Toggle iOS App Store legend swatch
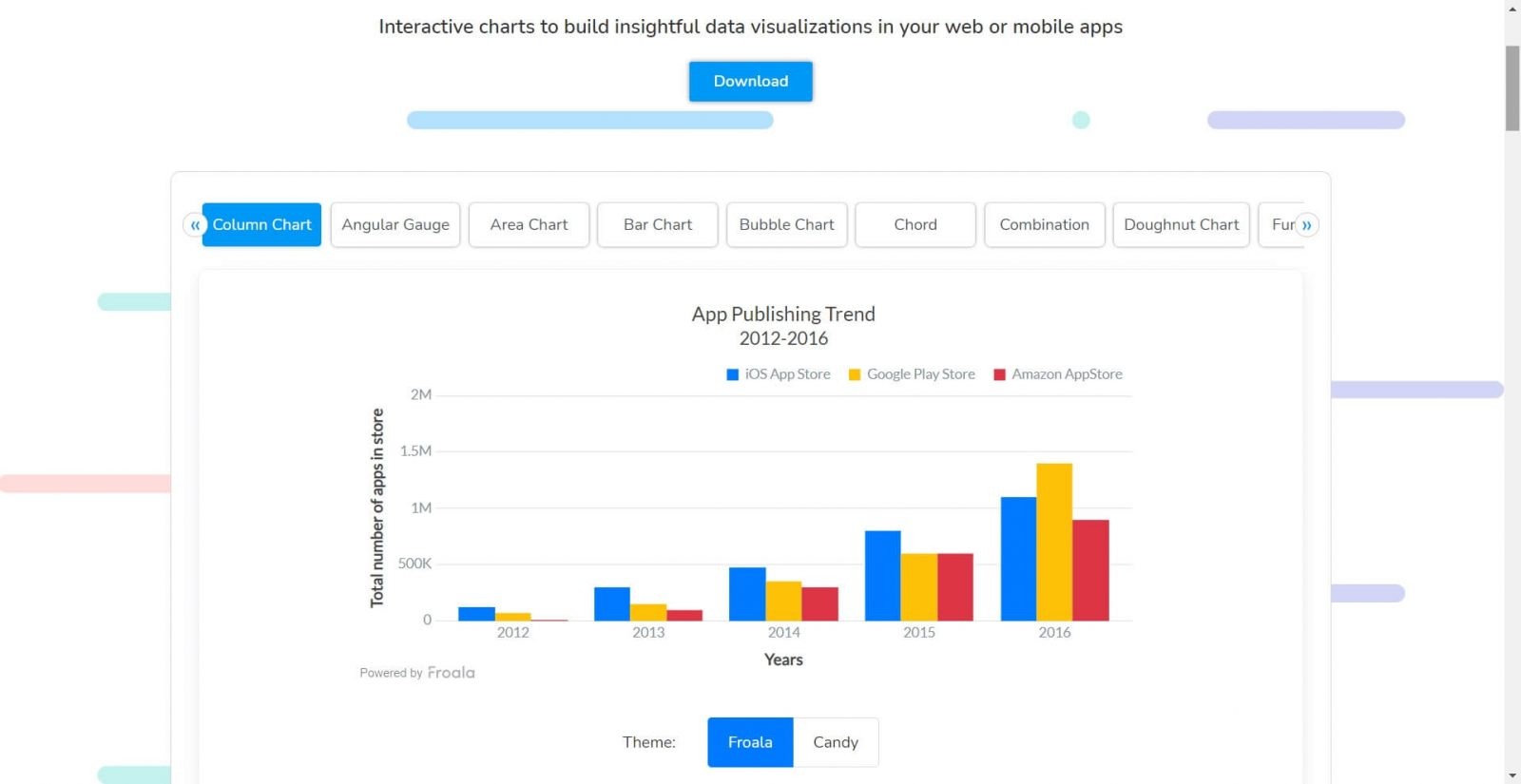This screenshot has width=1521, height=784. tap(732, 374)
